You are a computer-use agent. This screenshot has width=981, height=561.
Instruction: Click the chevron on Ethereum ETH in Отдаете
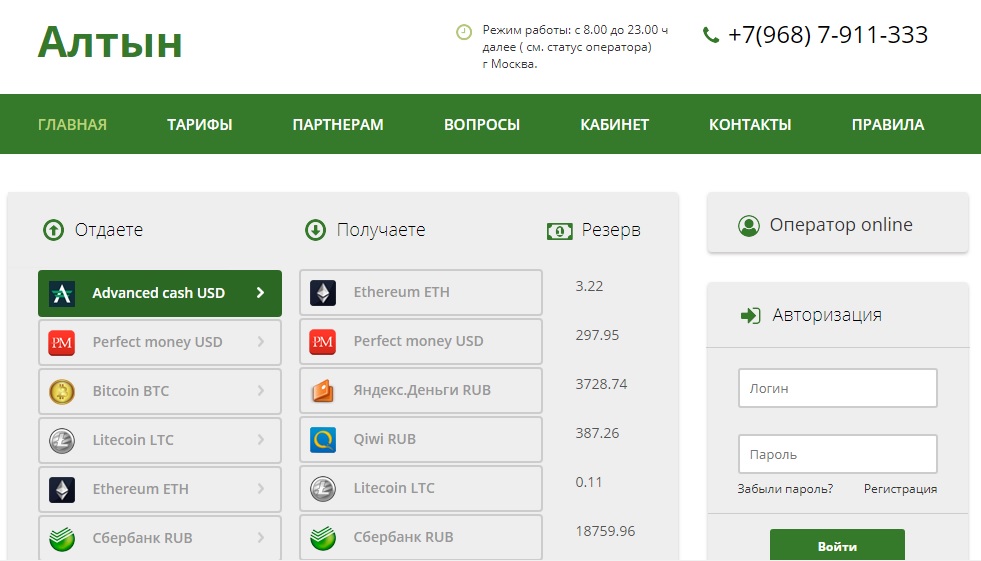pyautogui.click(x=260, y=488)
